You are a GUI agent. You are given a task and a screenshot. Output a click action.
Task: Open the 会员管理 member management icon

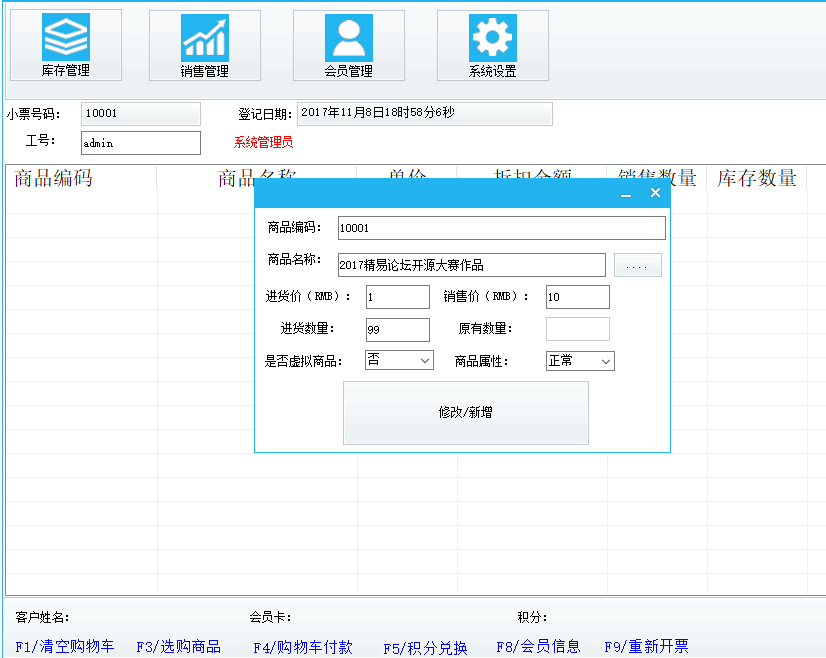347,44
